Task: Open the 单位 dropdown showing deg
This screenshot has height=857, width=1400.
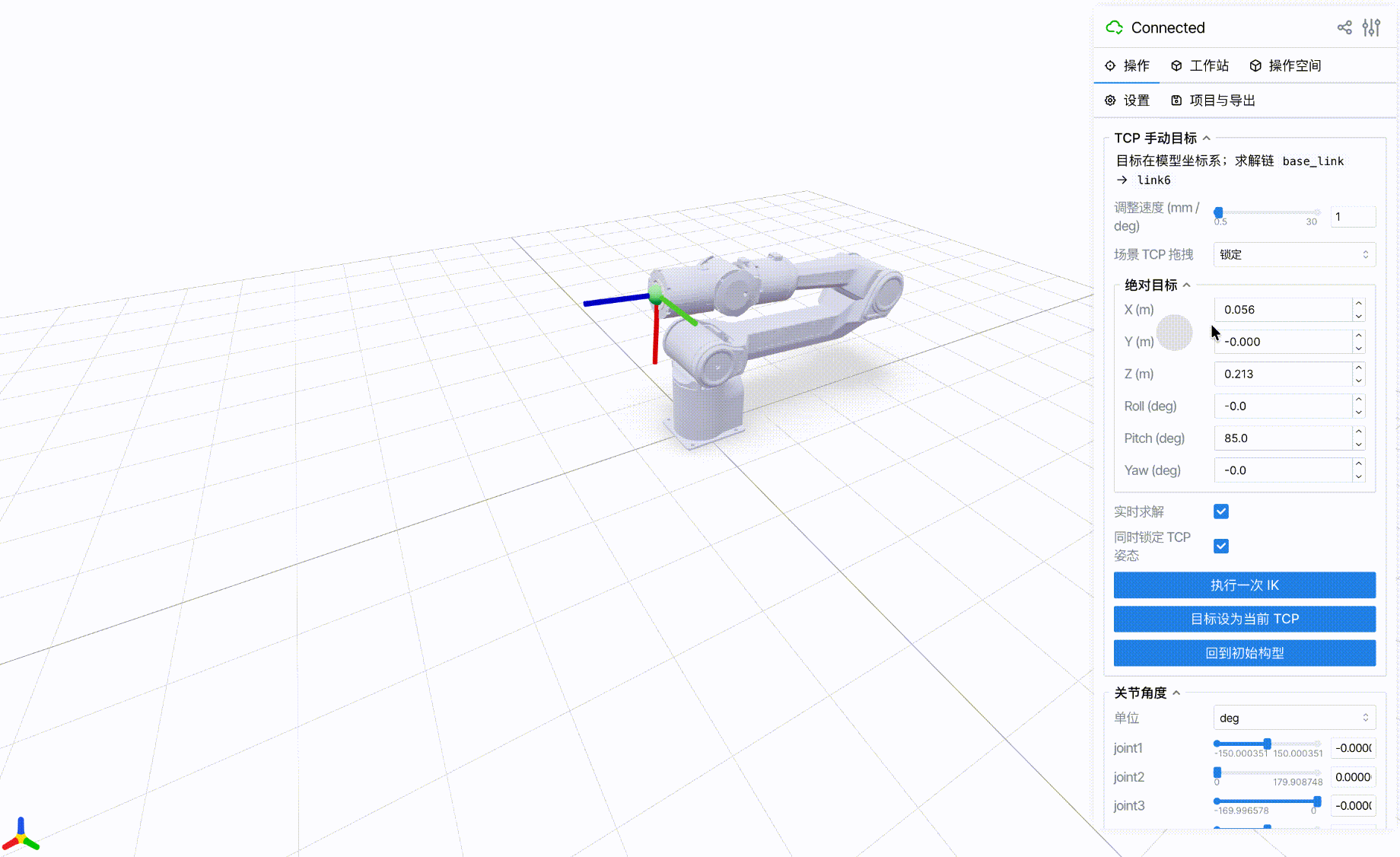Action: click(x=1294, y=718)
